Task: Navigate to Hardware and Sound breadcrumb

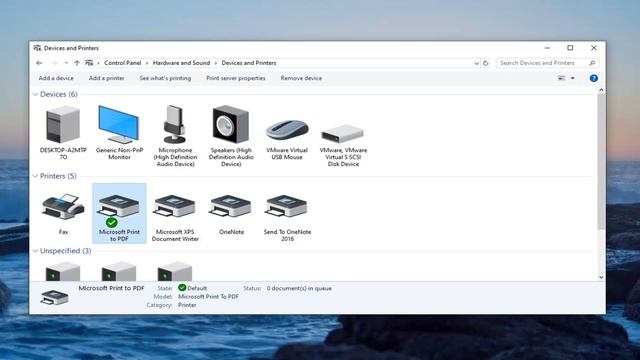Action: tap(181, 63)
